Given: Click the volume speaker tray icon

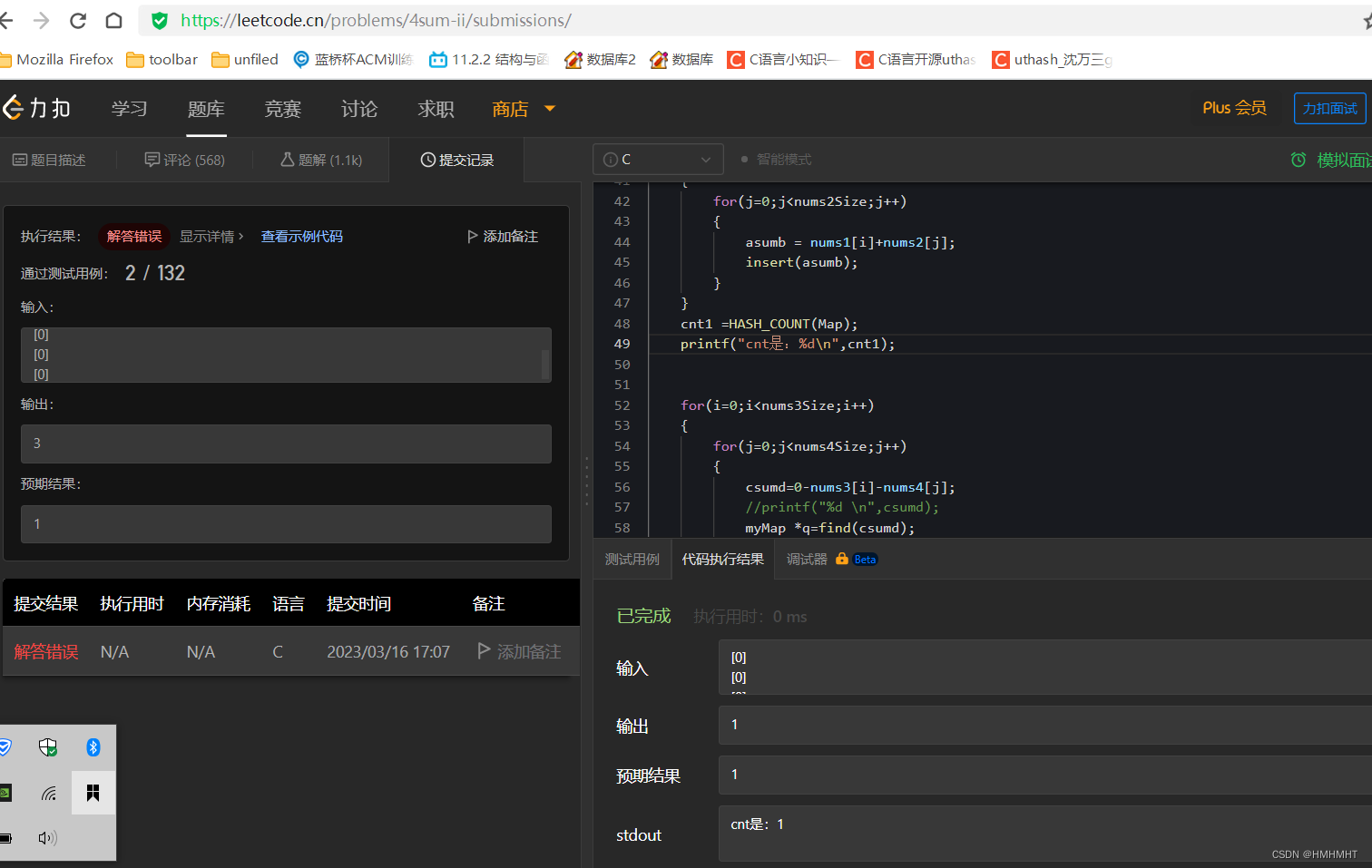Looking at the screenshot, I should [x=48, y=837].
